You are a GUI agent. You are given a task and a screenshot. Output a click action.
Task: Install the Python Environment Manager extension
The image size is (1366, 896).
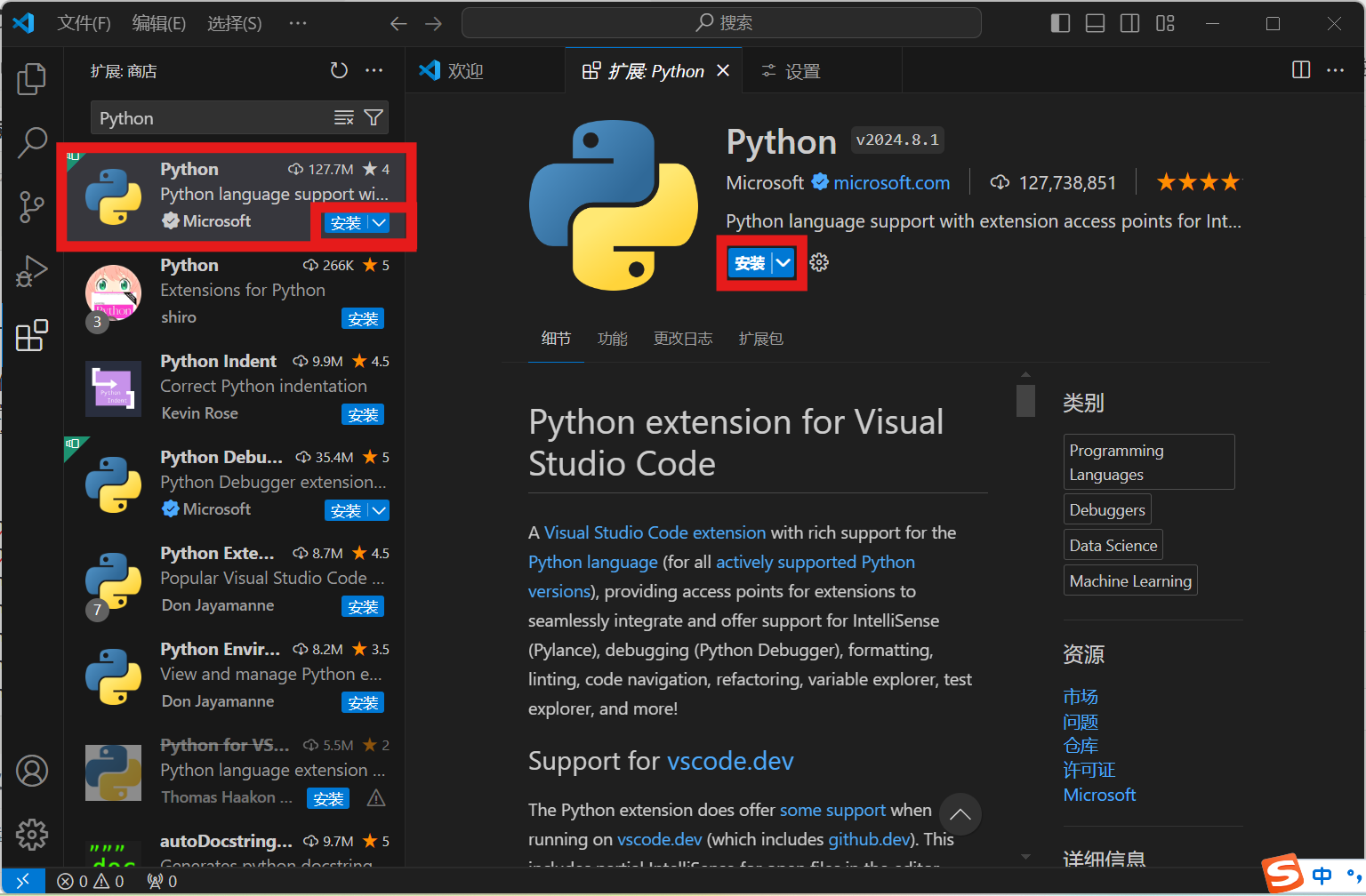pos(363,703)
